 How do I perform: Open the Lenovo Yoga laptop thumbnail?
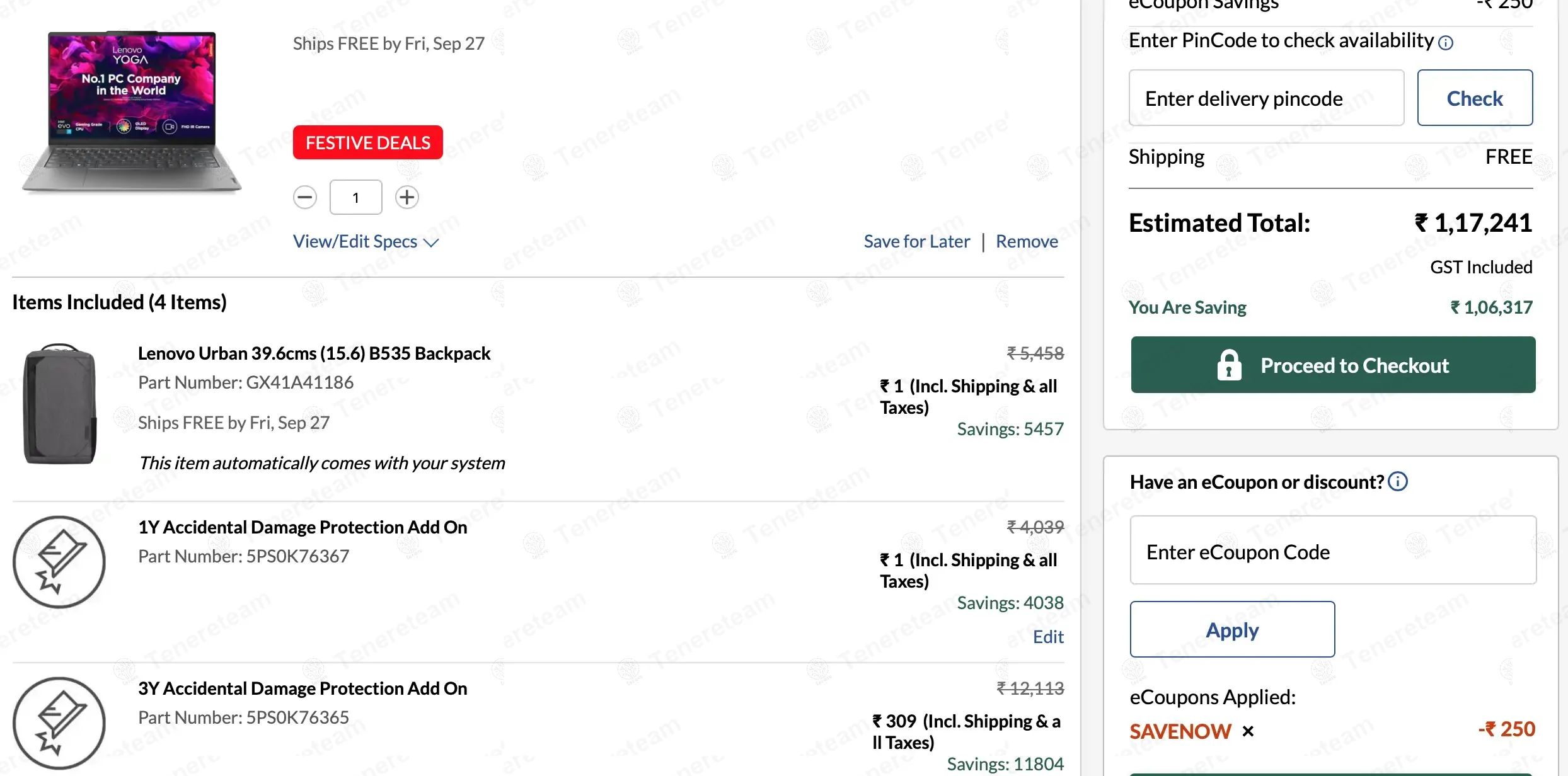(132, 112)
